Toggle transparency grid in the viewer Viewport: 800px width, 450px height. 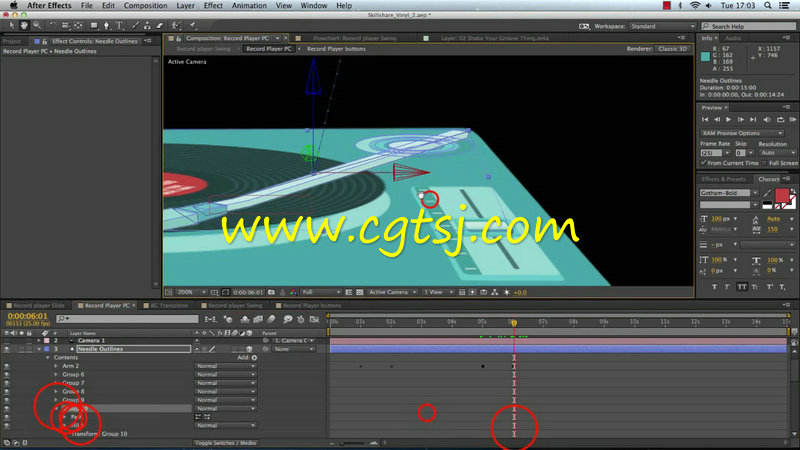pos(360,292)
